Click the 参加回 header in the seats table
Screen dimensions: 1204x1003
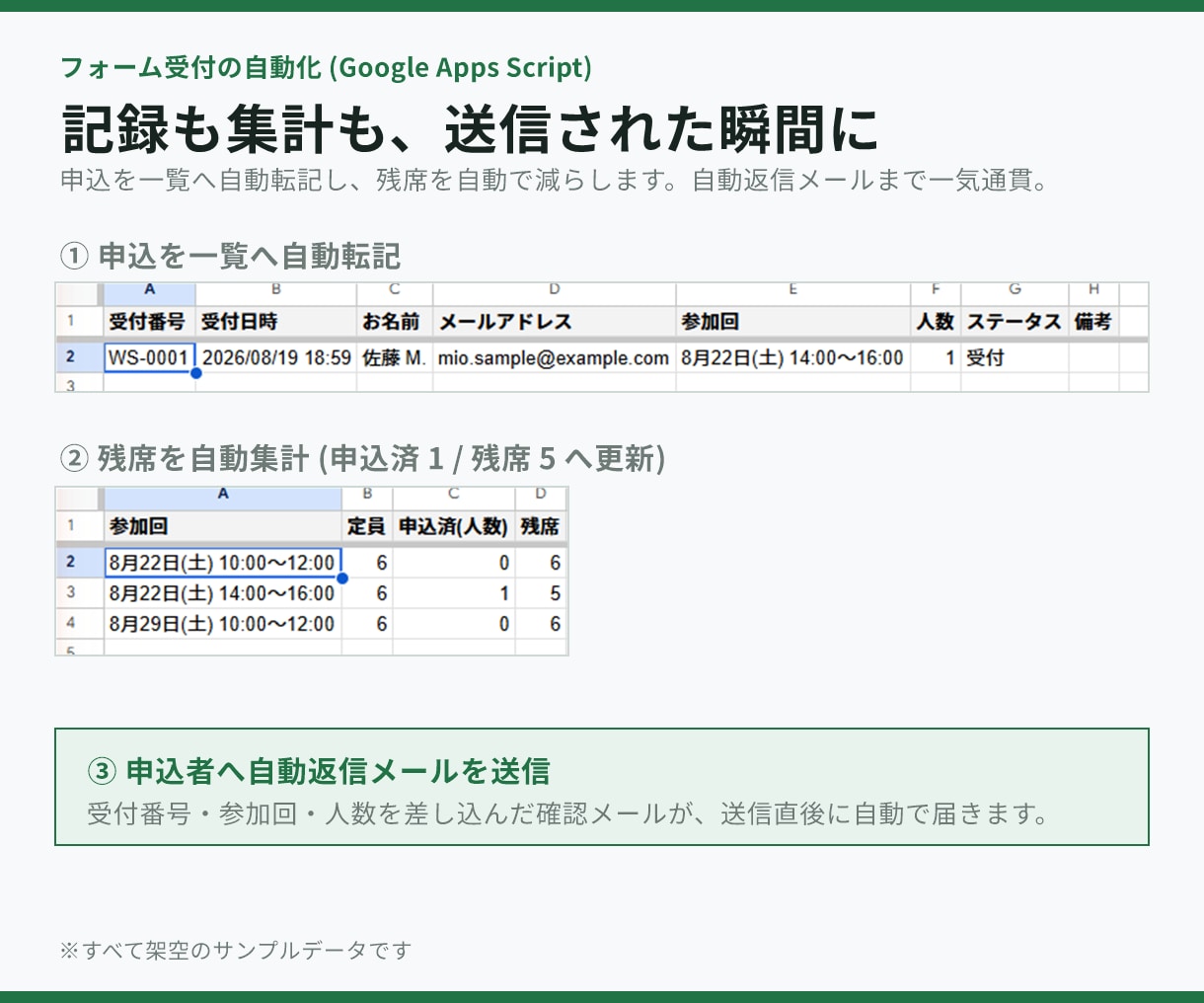point(223,526)
